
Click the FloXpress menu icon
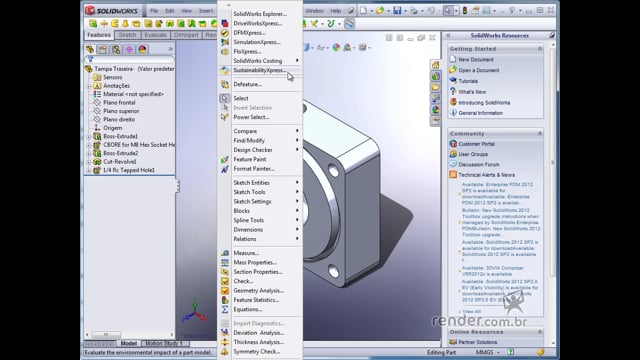tap(225, 51)
